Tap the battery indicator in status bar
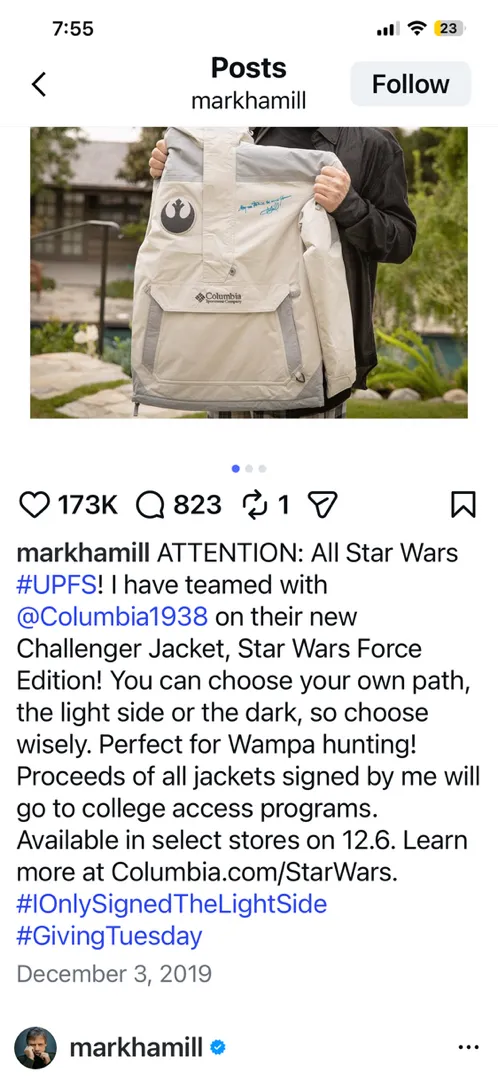The image size is (498, 1080). pyautogui.click(x=449, y=28)
